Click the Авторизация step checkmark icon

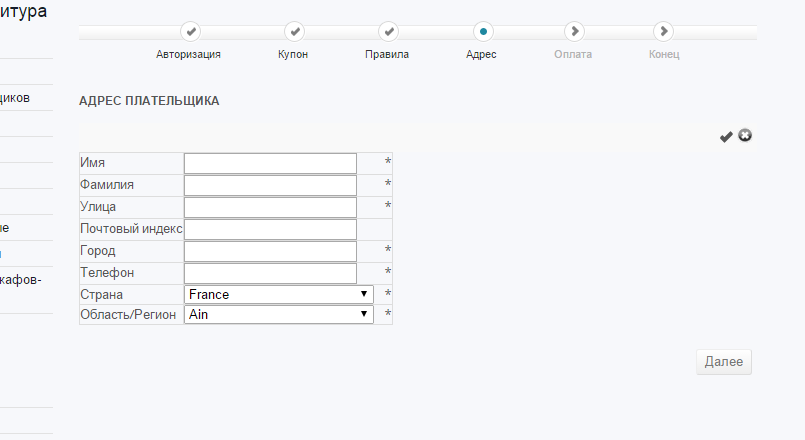[191, 32]
